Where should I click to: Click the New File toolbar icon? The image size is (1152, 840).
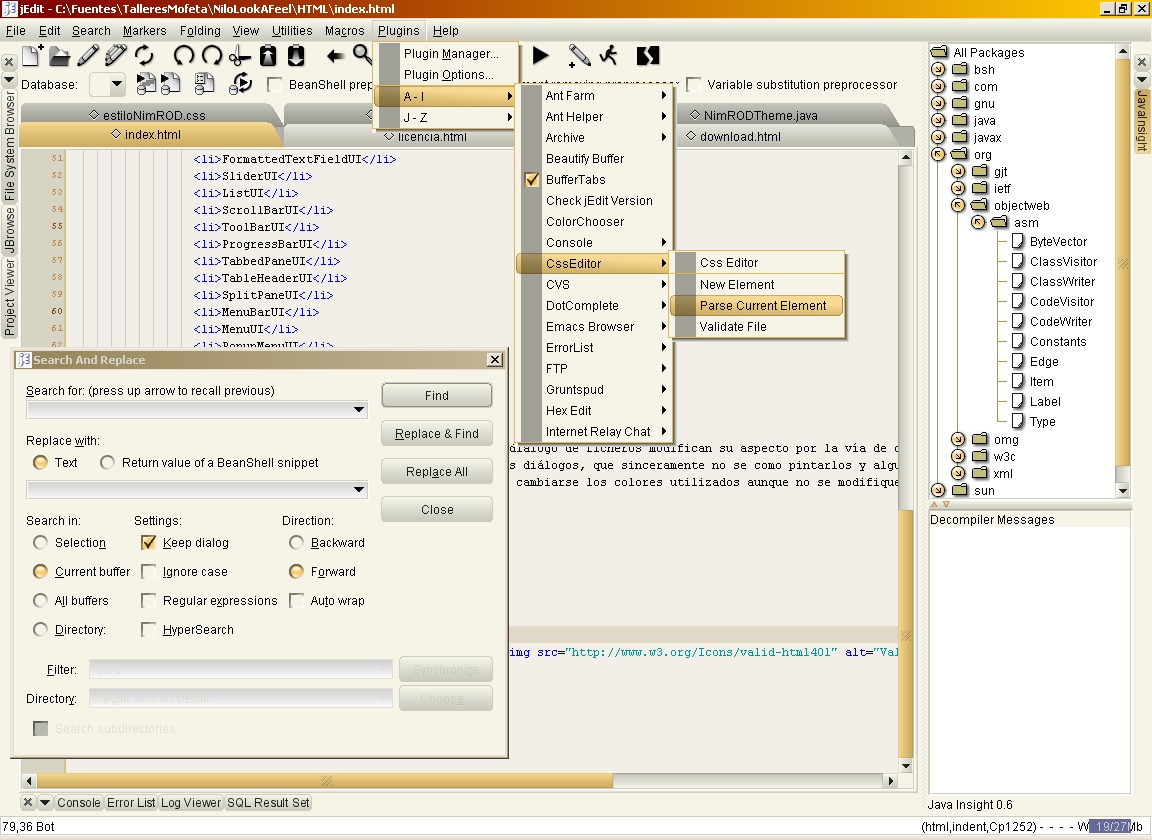[31, 55]
